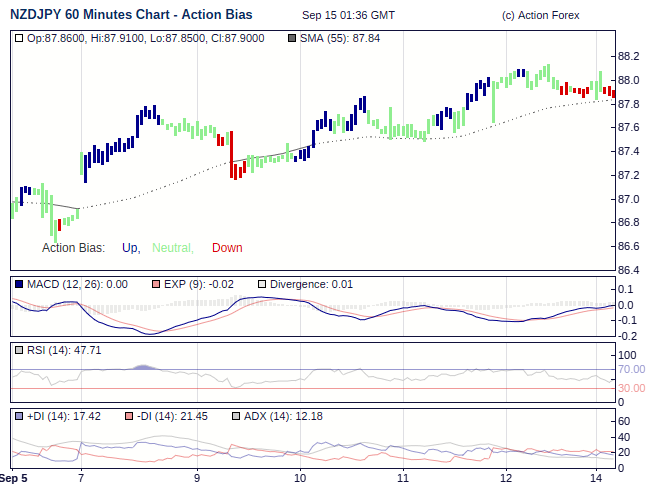Click the '12' date marker on time axis
This screenshot has height=489, width=650.
(506, 478)
